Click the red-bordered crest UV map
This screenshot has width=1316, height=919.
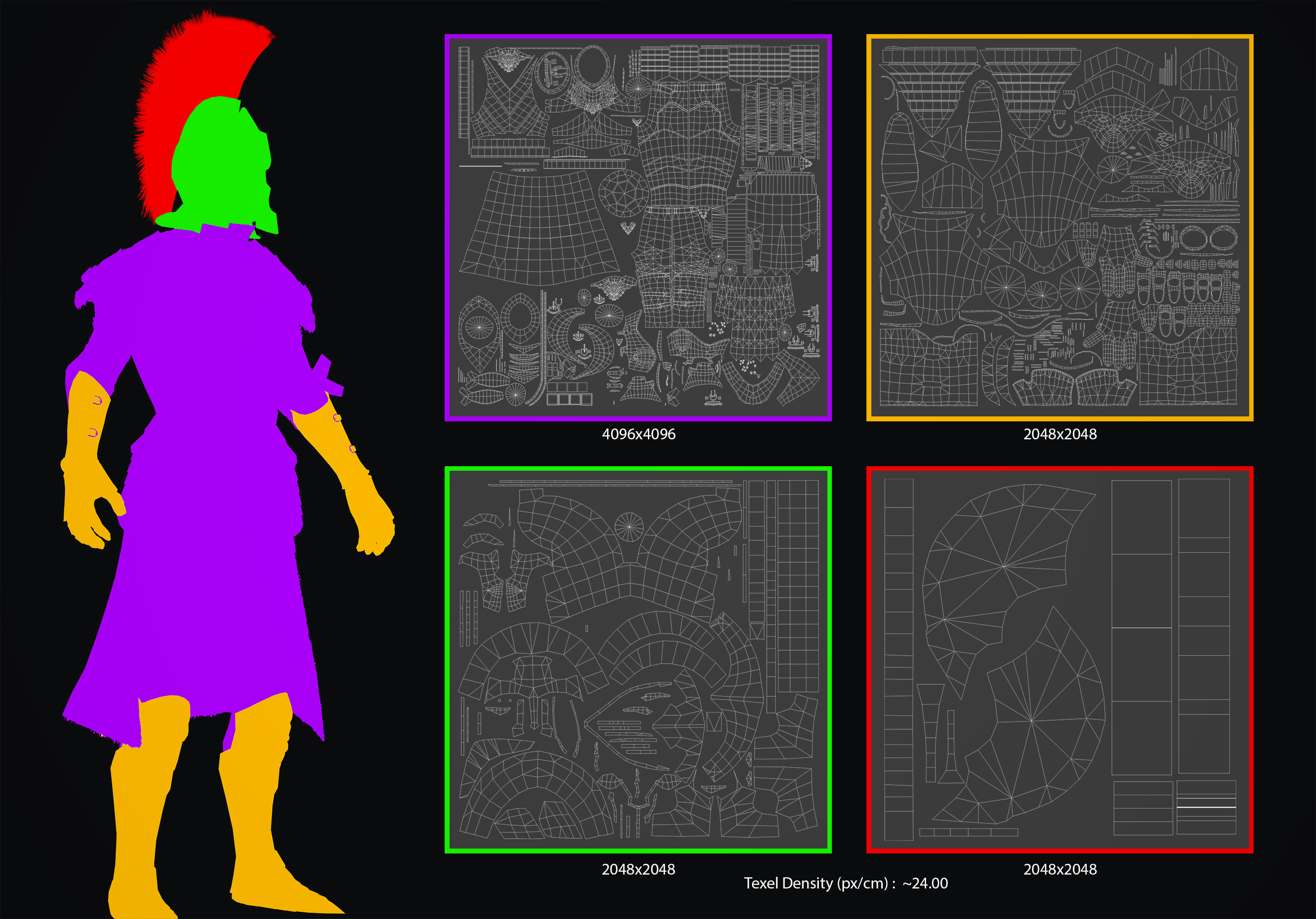pos(1060,660)
